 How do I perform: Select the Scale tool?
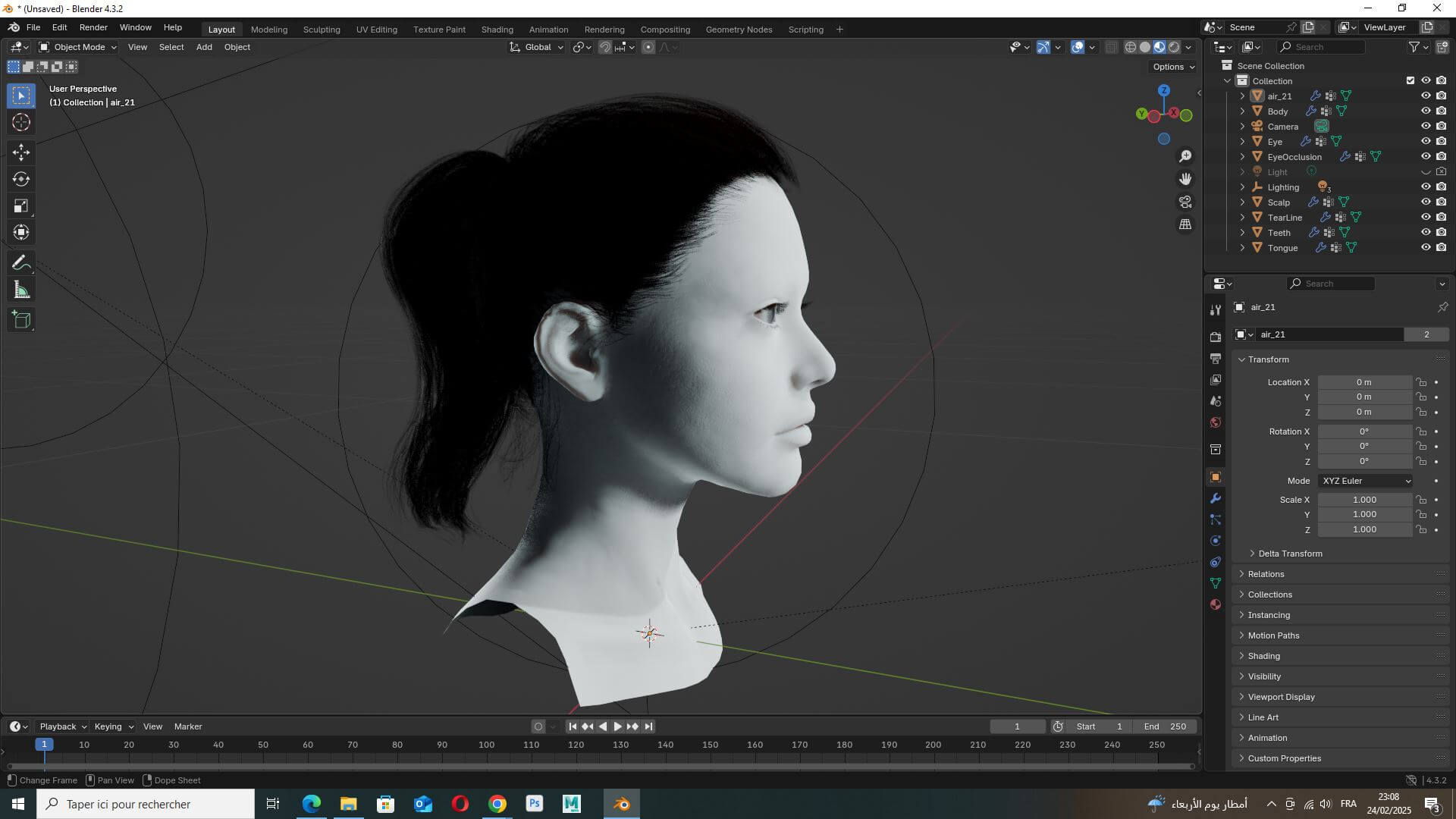[x=21, y=206]
